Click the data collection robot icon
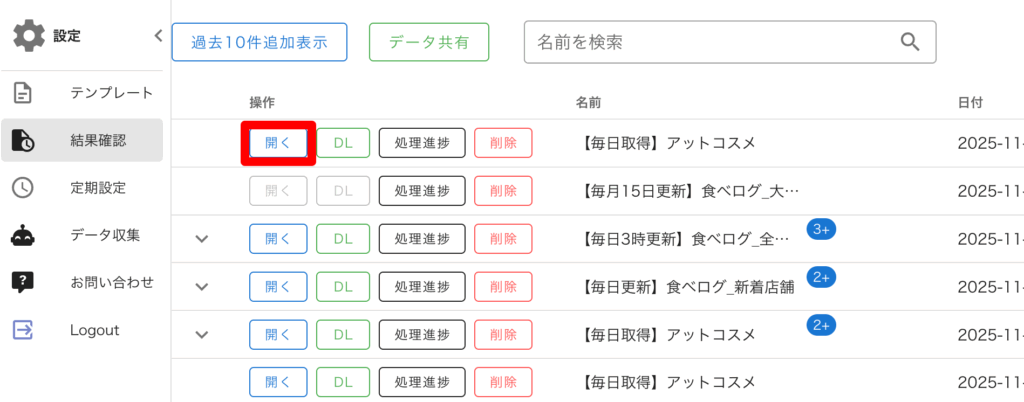 tap(22, 235)
